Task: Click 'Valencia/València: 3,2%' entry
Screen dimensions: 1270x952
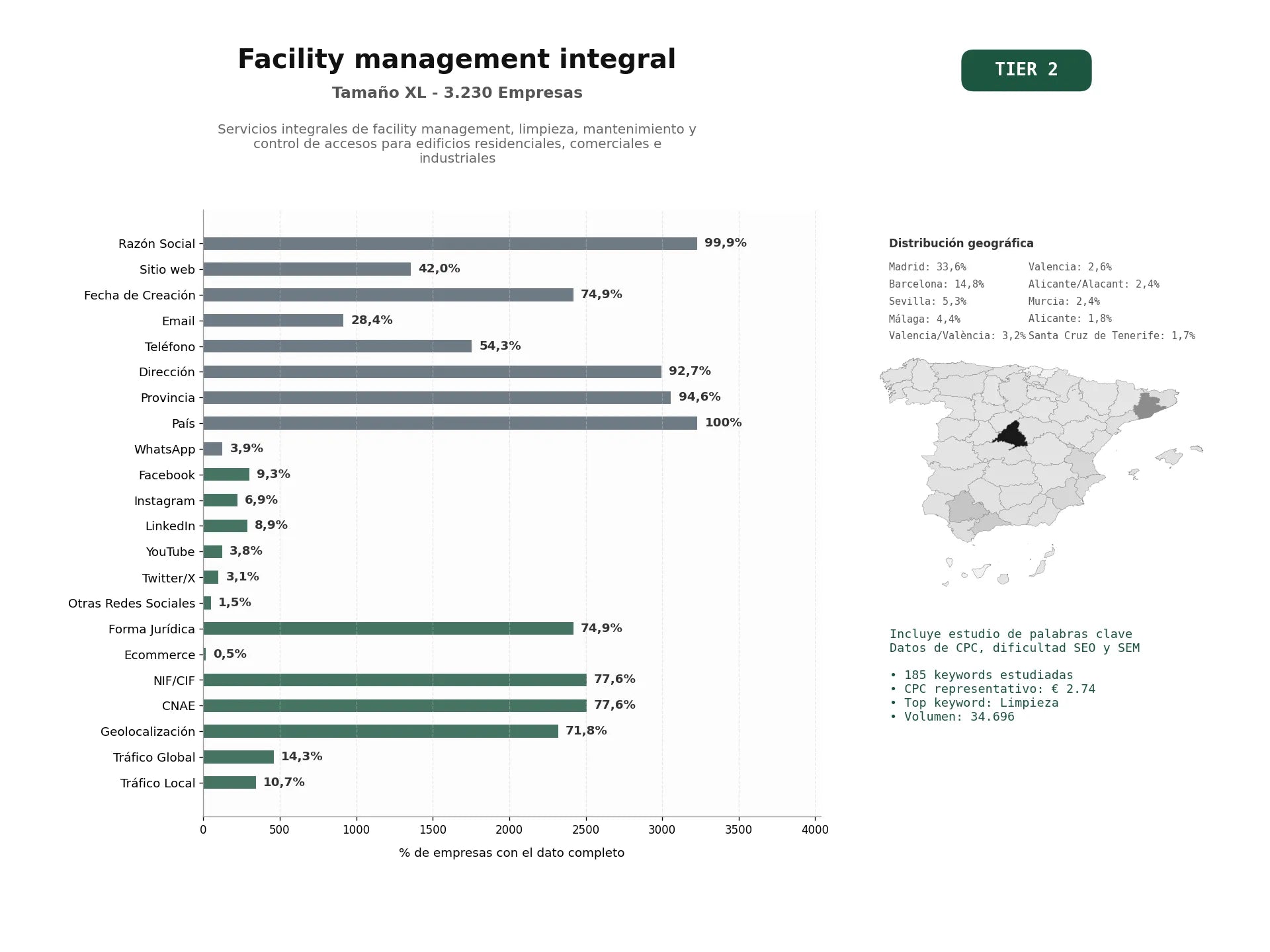Action: [x=957, y=336]
